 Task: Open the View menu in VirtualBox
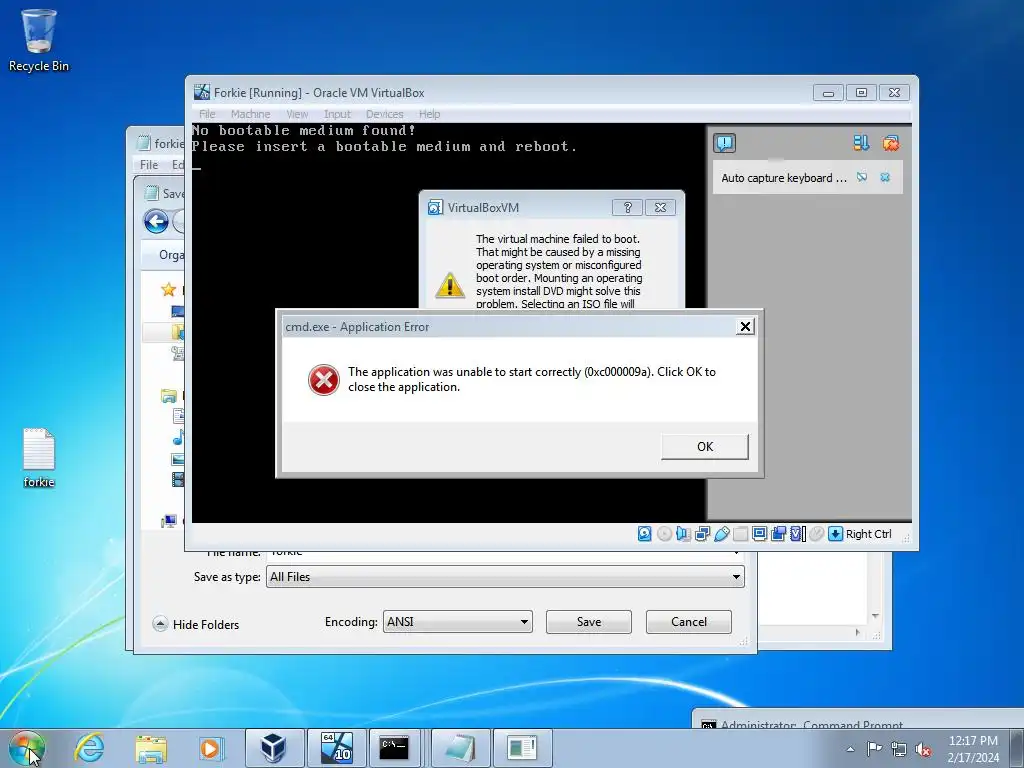297,114
